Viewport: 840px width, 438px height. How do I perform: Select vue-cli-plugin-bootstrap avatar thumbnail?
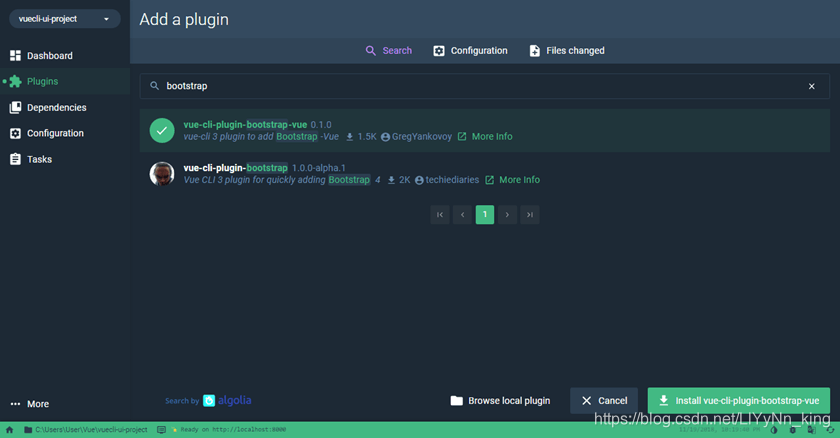pyautogui.click(x=162, y=173)
